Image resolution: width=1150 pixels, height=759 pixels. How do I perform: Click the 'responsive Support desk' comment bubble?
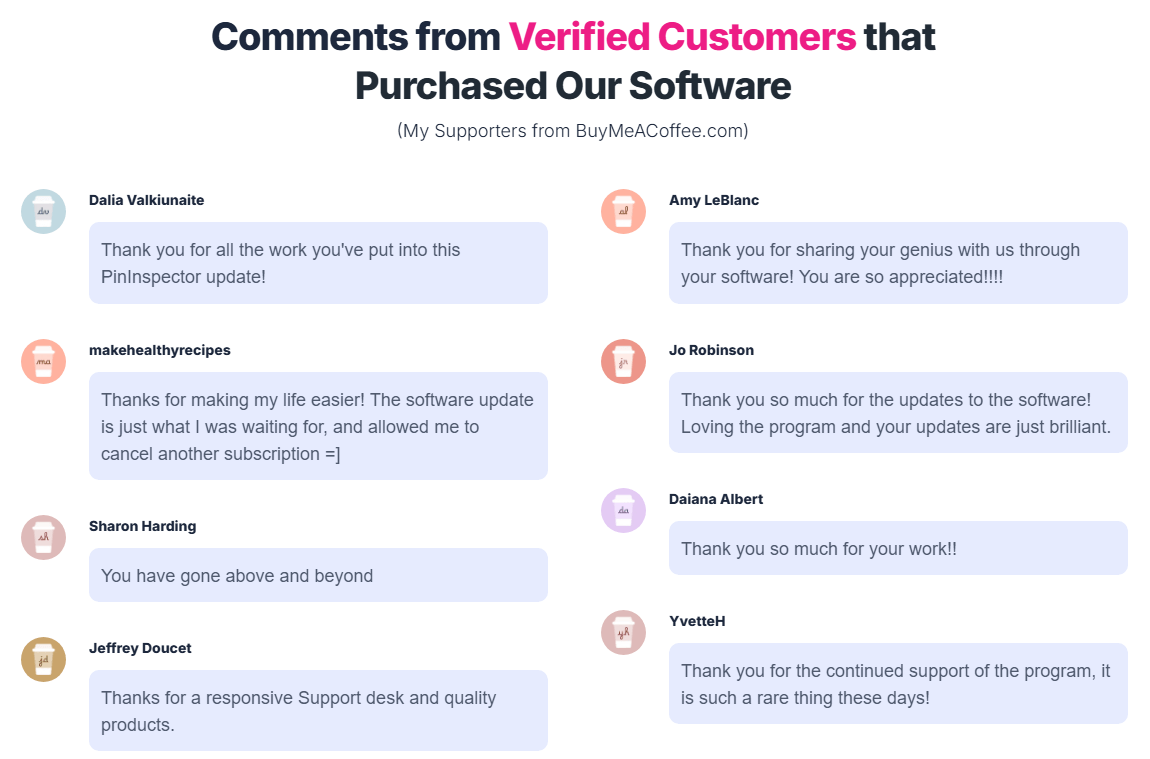tap(318, 710)
